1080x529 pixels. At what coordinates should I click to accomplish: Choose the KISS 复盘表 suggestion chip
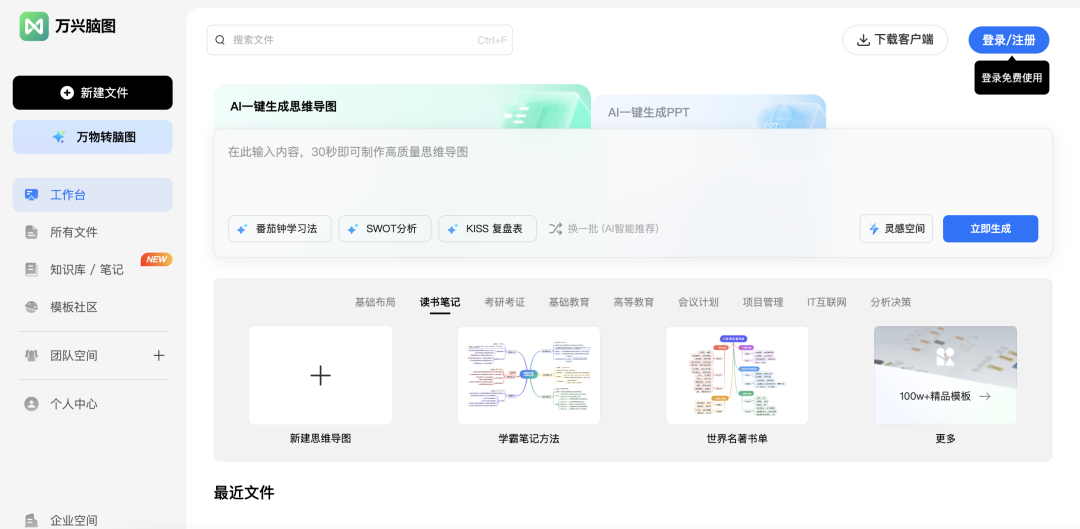[488, 229]
